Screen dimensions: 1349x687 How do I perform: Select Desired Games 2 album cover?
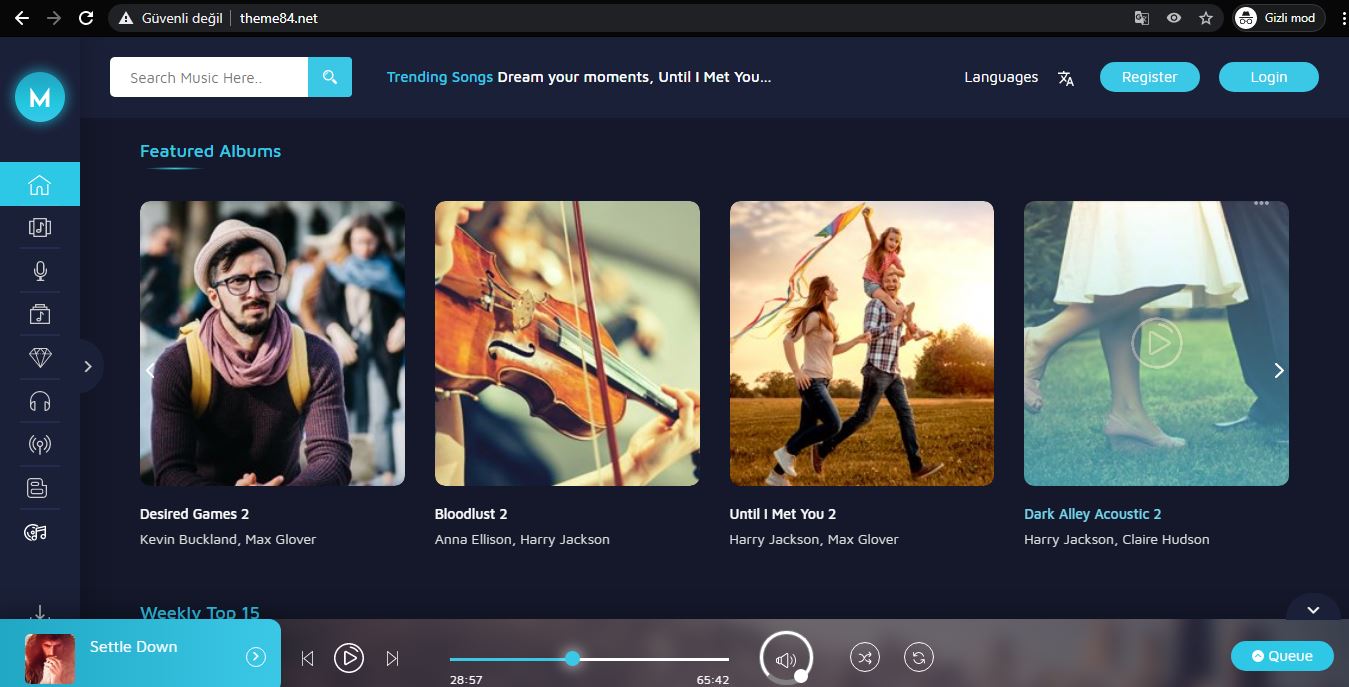[272, 344]
